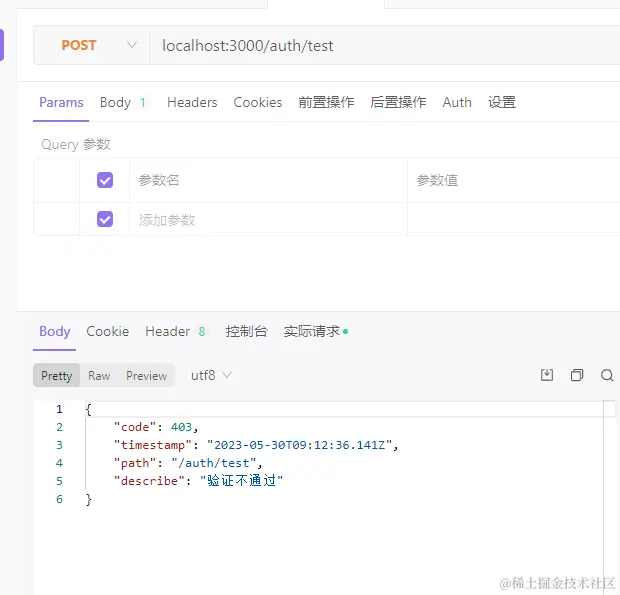Select the response Header tab

tap(175, 331)
